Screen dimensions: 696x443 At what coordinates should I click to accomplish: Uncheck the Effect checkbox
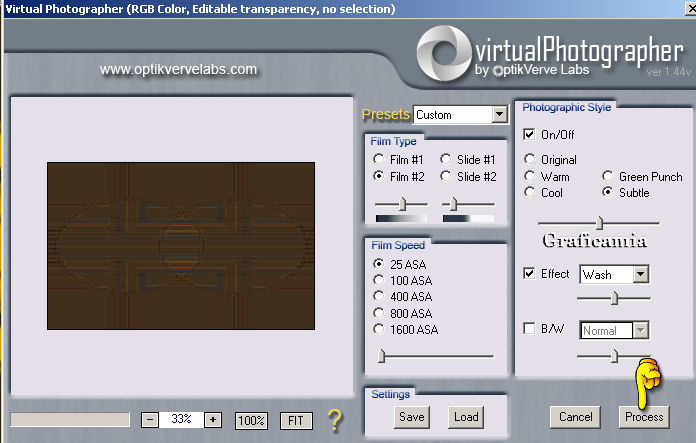click(x=529, y=273)
